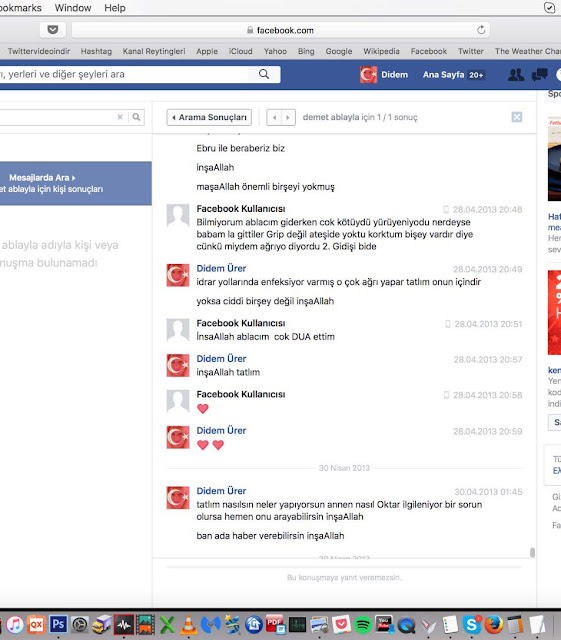Screen dimensions: 561x640
Task: Open the Window menu
Action: (x=73, y=8)
